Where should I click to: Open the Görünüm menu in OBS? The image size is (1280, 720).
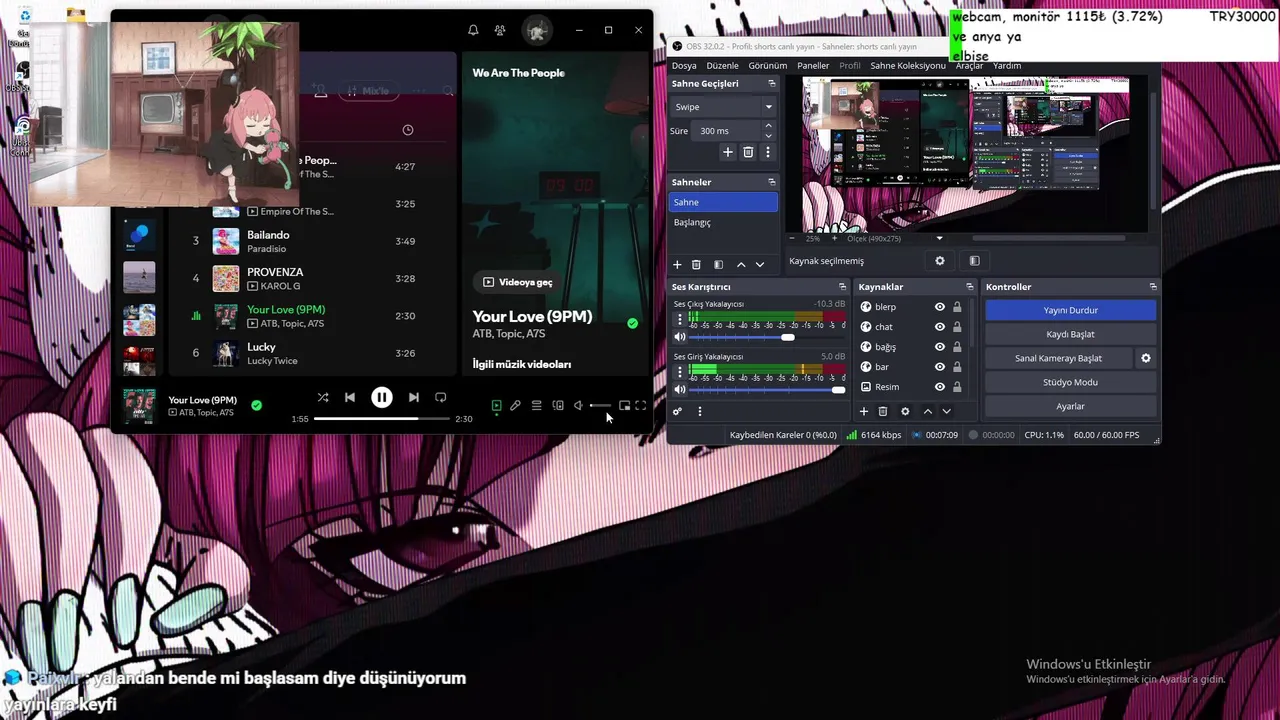768,65
